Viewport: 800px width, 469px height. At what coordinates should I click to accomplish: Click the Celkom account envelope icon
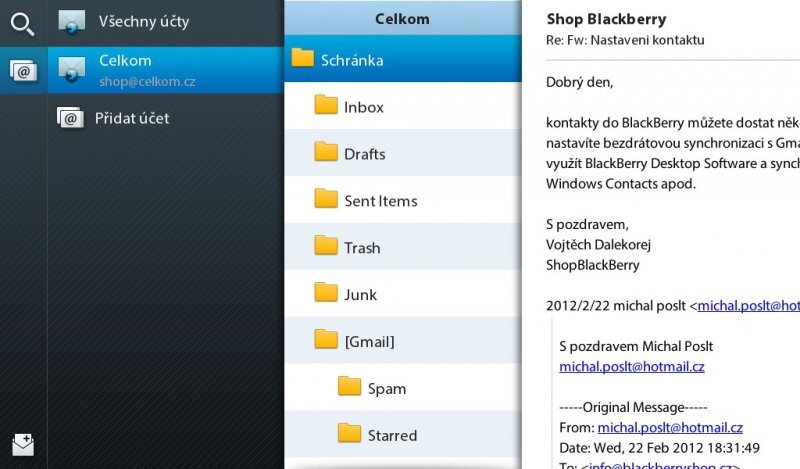pos(72,69)
